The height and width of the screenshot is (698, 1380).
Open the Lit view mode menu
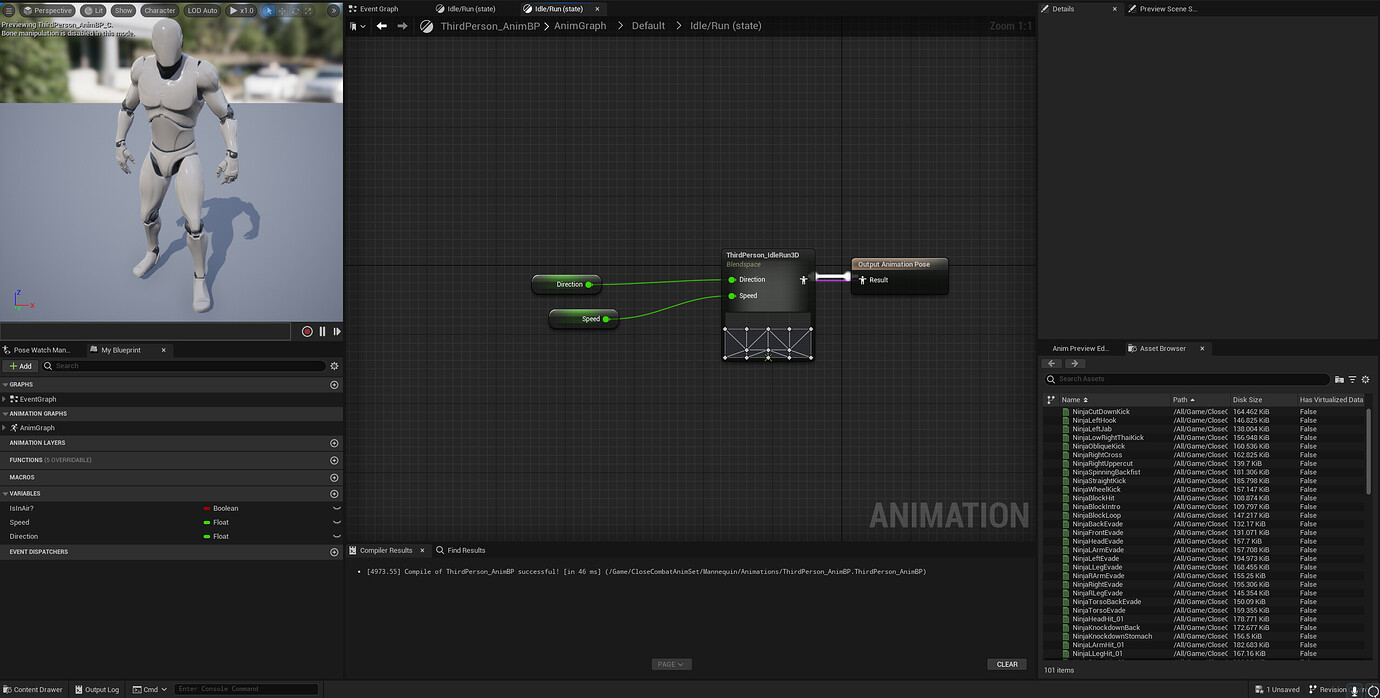click(x=94, y=10)
